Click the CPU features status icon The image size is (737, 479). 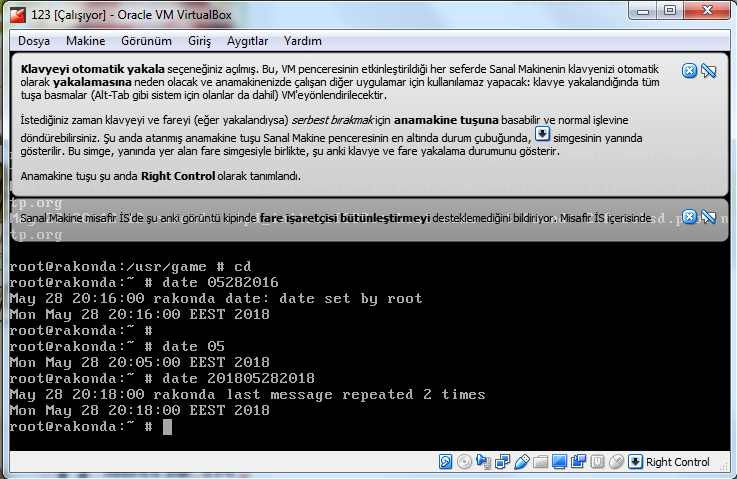[597, 462]
